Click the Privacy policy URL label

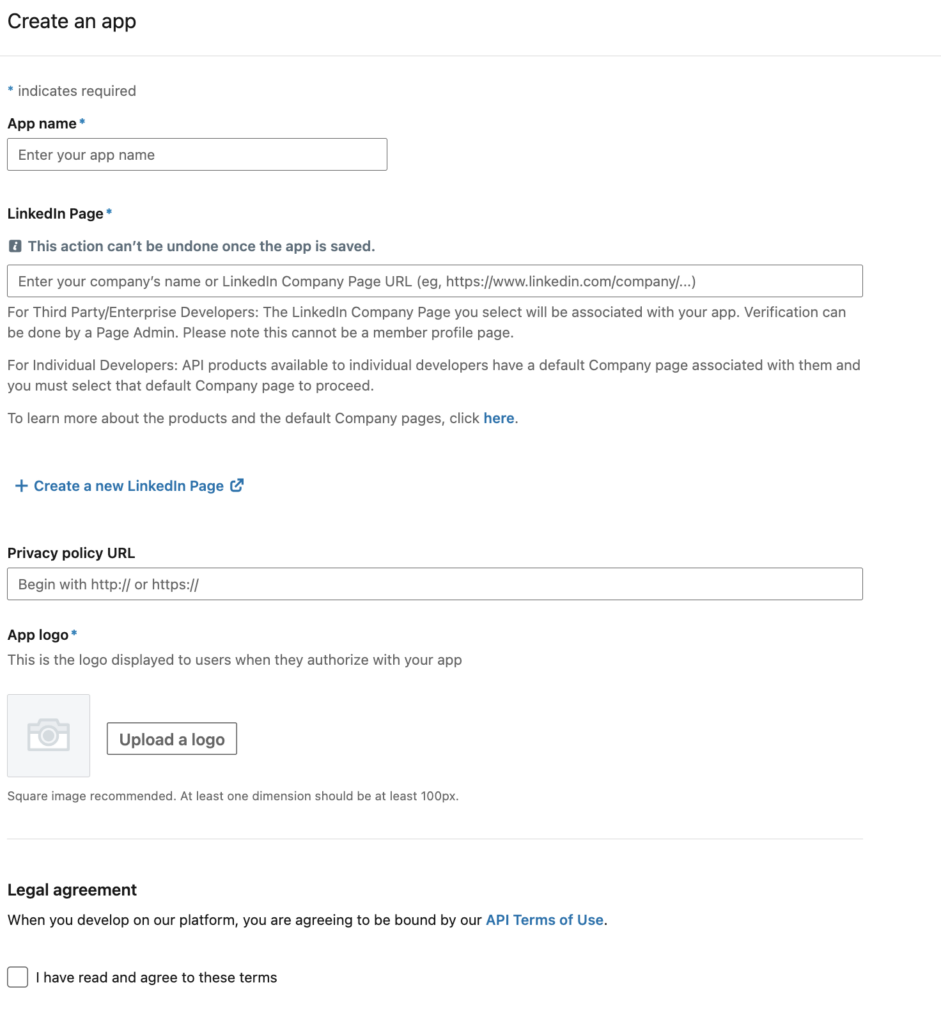pyautogui.click(x=71, y=553)
